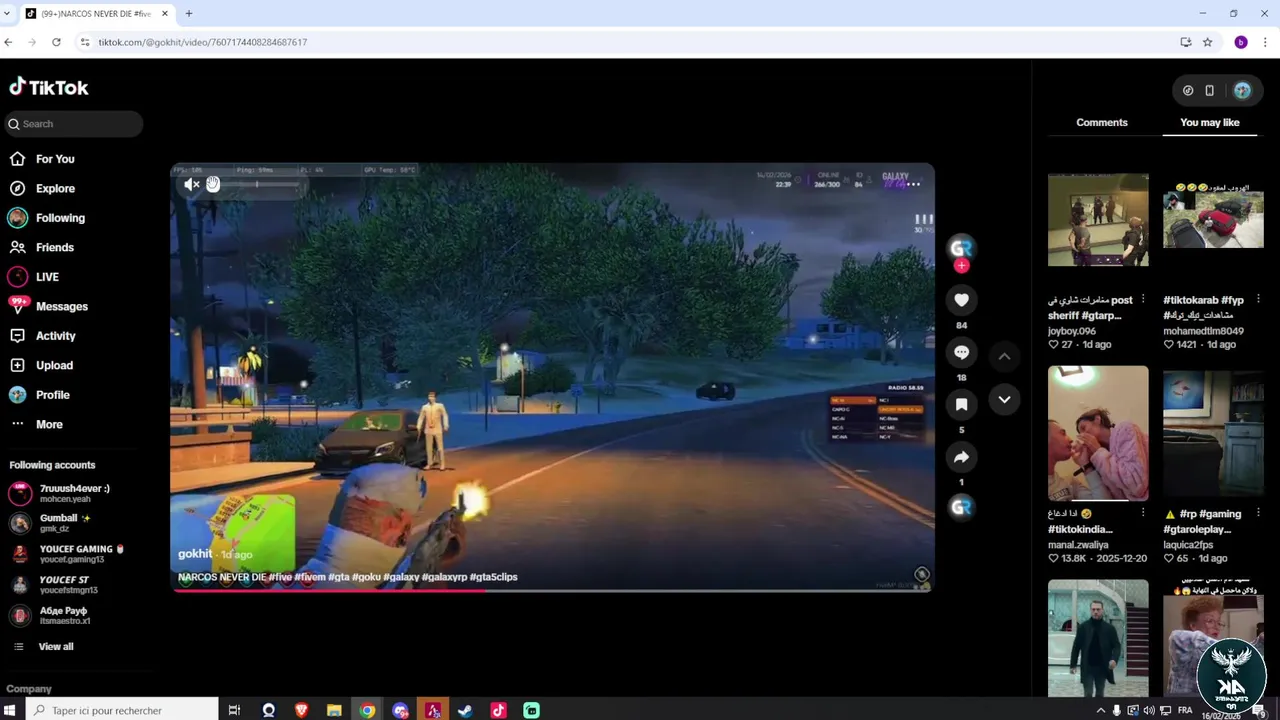Seek along the red video progress bar

(552, 590)
